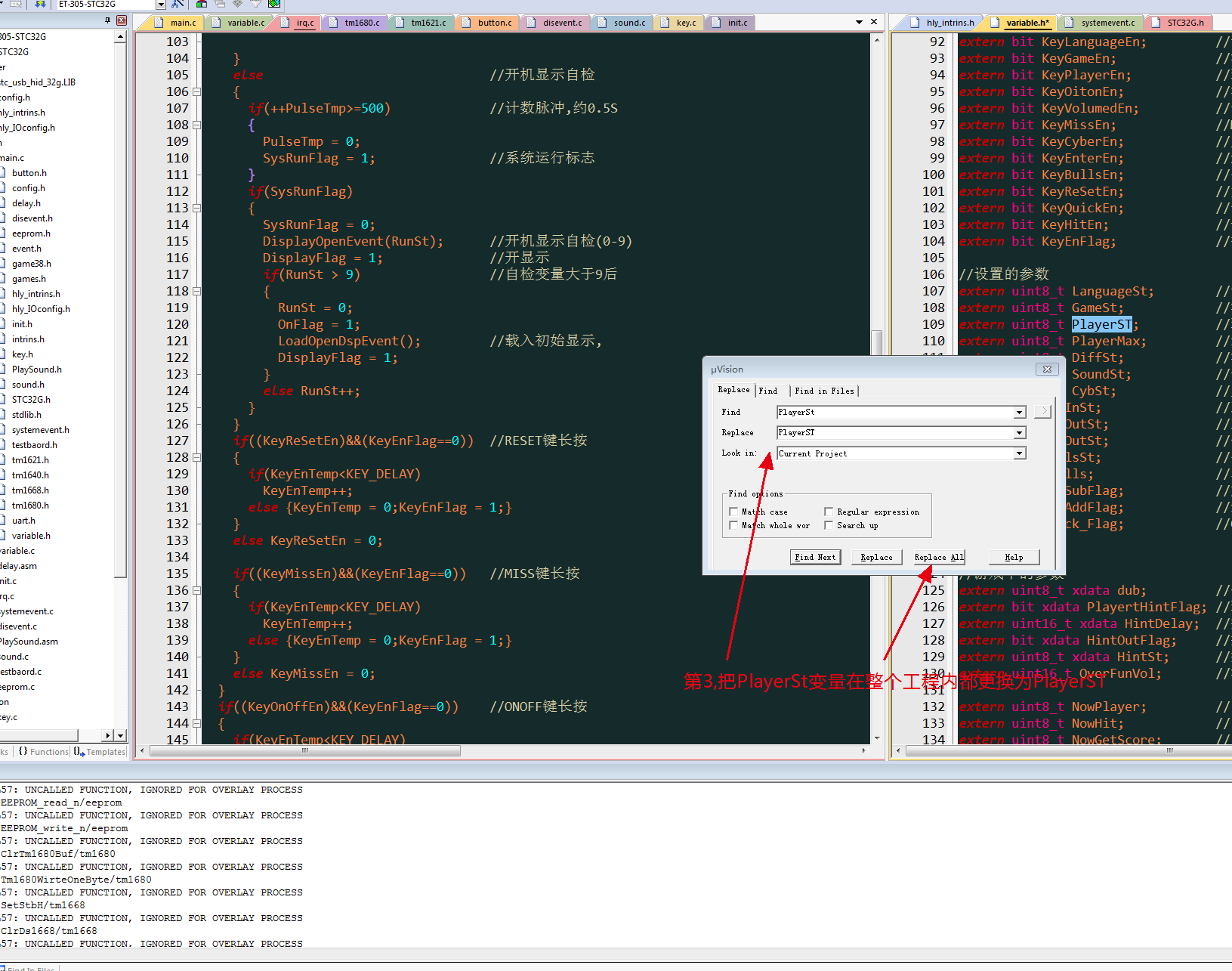Toggle the Match case checkbox
Screen dimensions: 1232x971
pyautogui.click(x=733, y=512)
